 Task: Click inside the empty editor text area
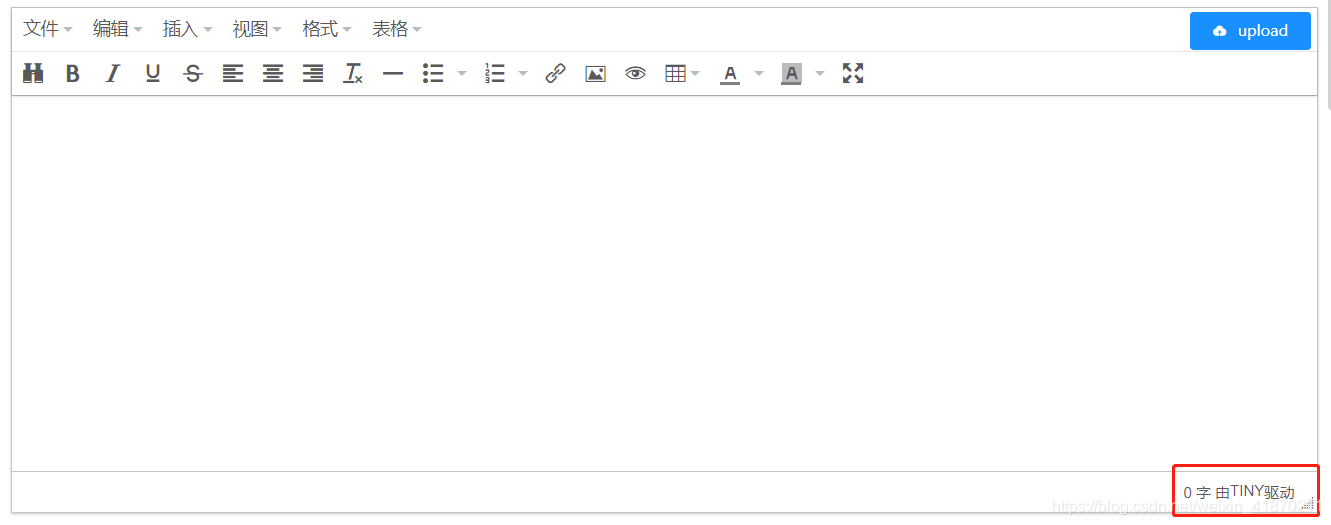pyautogui.click(x=664, y=283)
